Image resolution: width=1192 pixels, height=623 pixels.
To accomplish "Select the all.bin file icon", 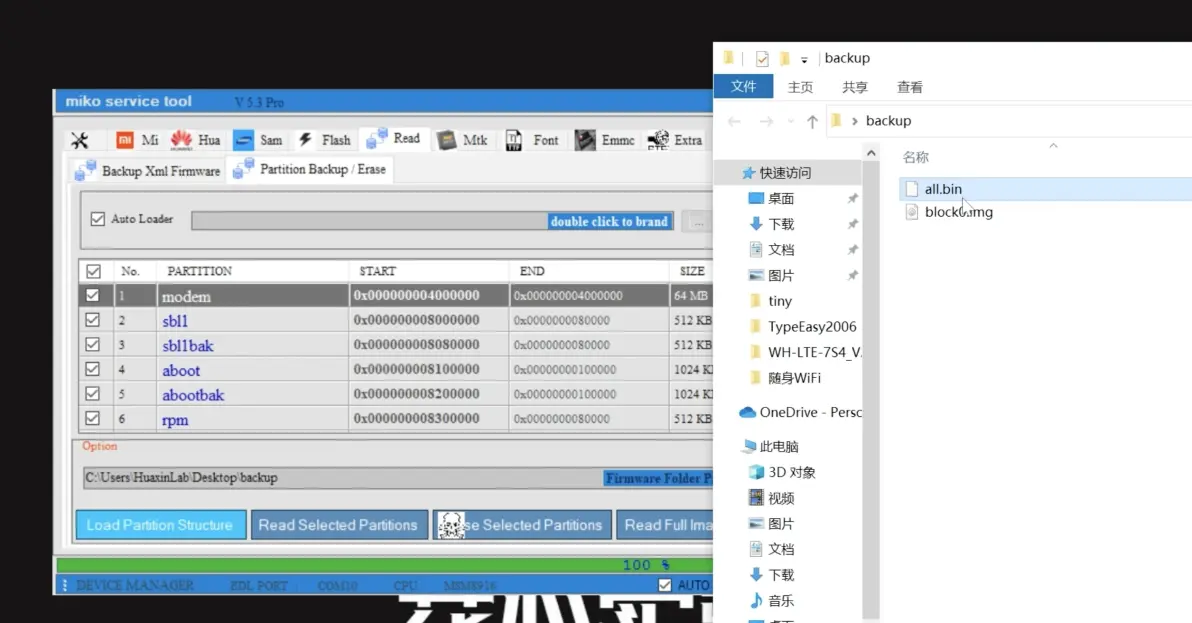I will pos(910,189).
